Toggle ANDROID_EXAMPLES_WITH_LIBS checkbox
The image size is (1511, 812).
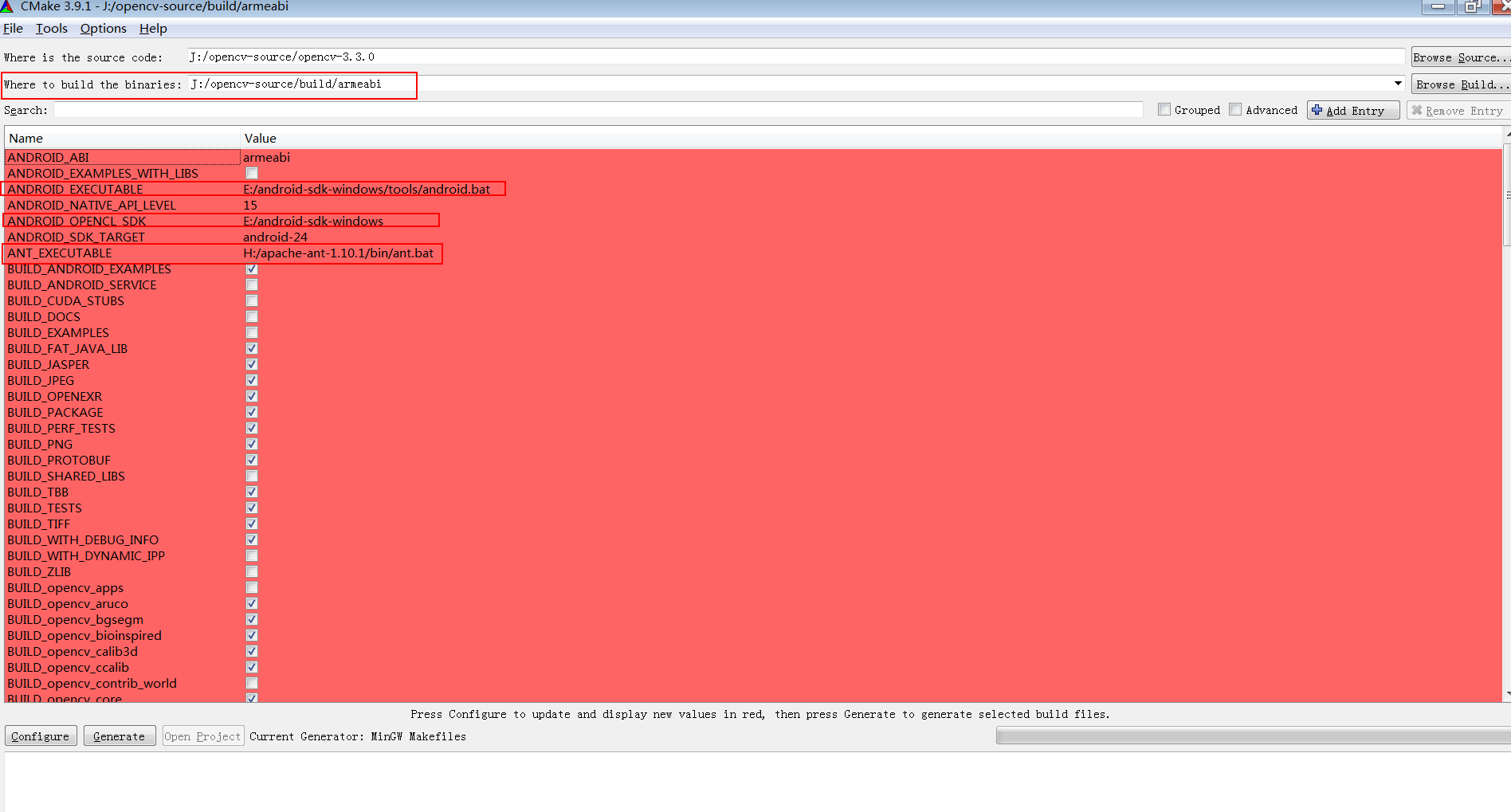click(252, 174)
